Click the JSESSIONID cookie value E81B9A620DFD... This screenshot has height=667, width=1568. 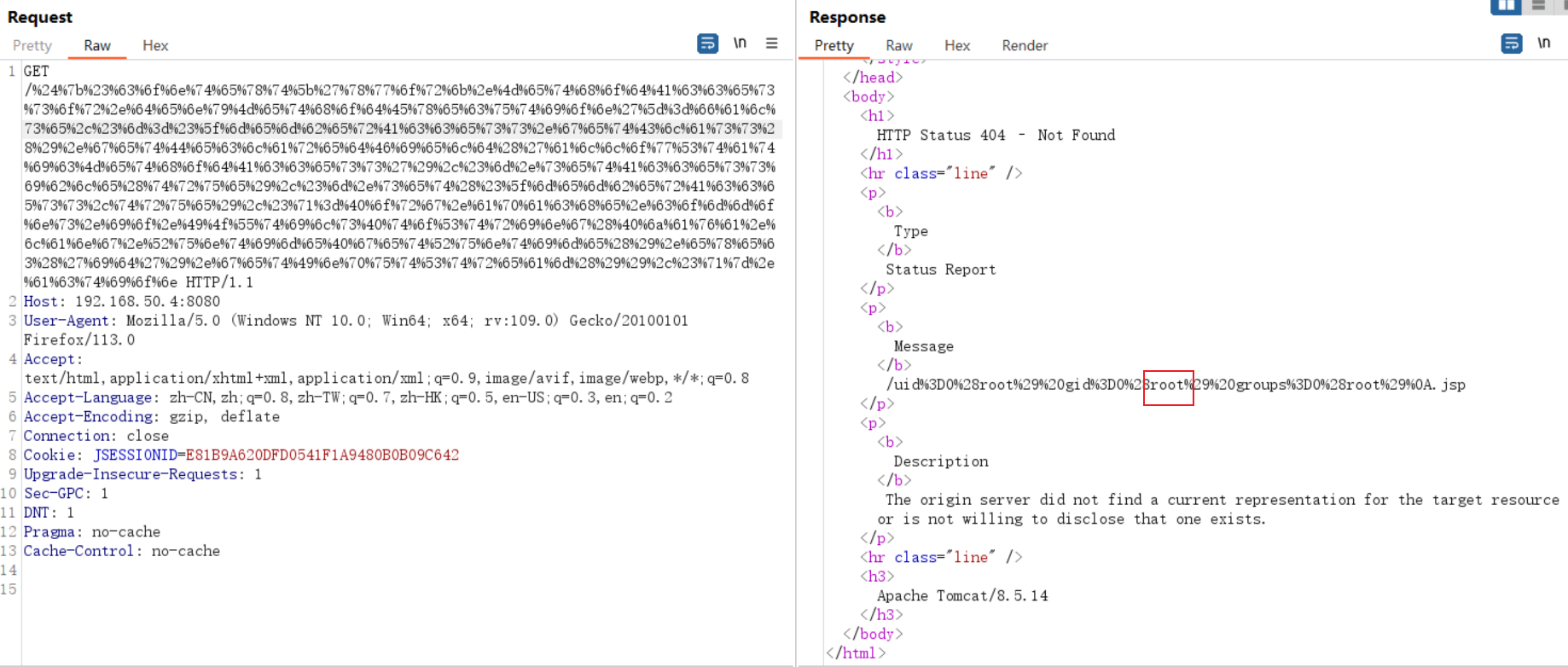click(322, 455)
